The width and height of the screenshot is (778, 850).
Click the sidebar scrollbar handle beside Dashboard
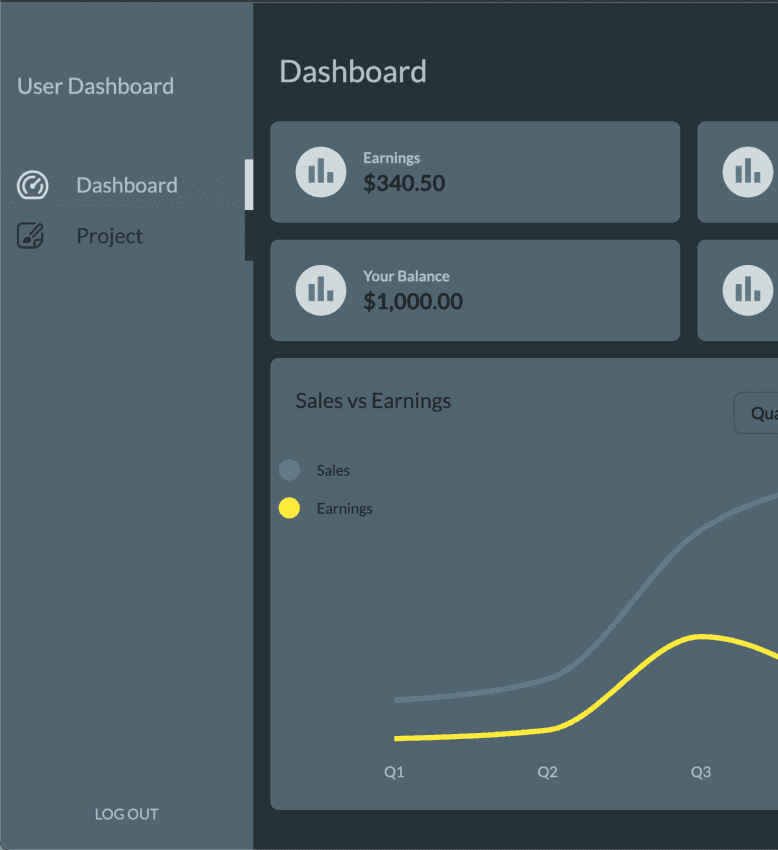pyautogui.click(x=249, y=184)
